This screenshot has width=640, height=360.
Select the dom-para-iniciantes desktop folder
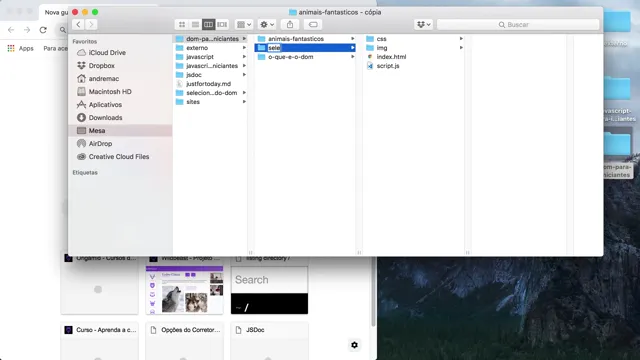[617, 153]
